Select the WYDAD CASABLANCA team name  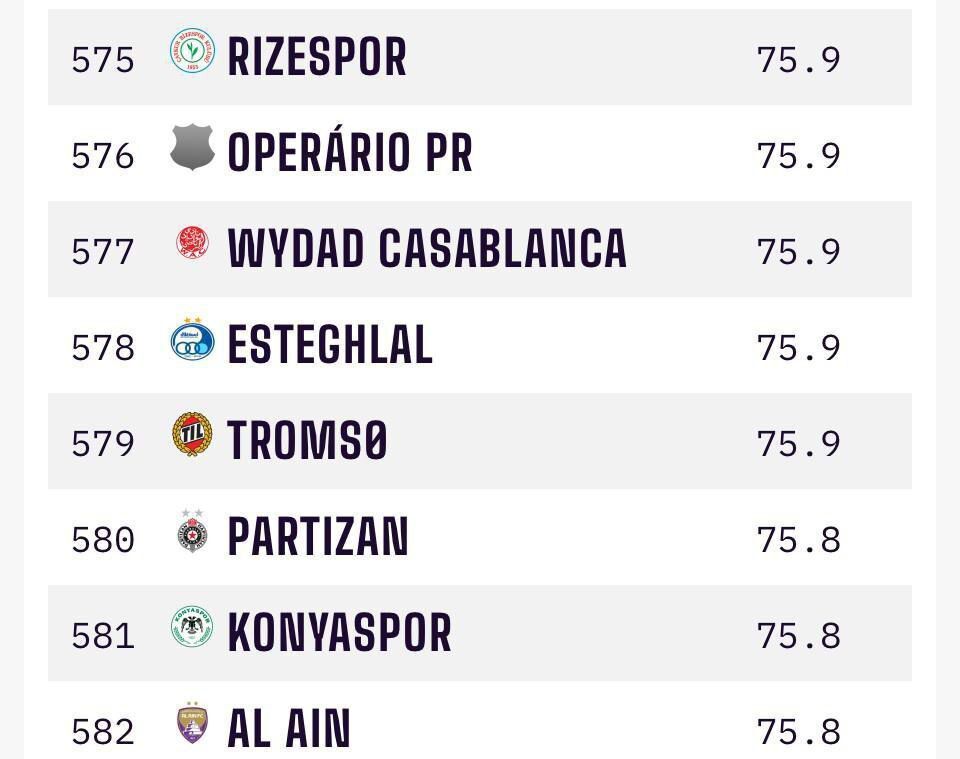click(x=427, y=249)
